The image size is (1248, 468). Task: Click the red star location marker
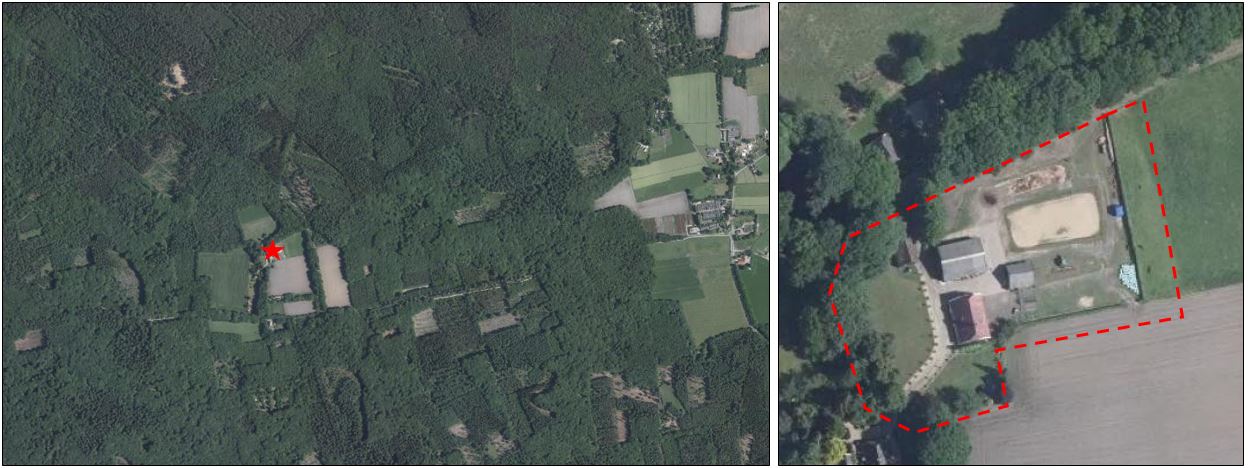pyautogui.click(x=272, y=250)
